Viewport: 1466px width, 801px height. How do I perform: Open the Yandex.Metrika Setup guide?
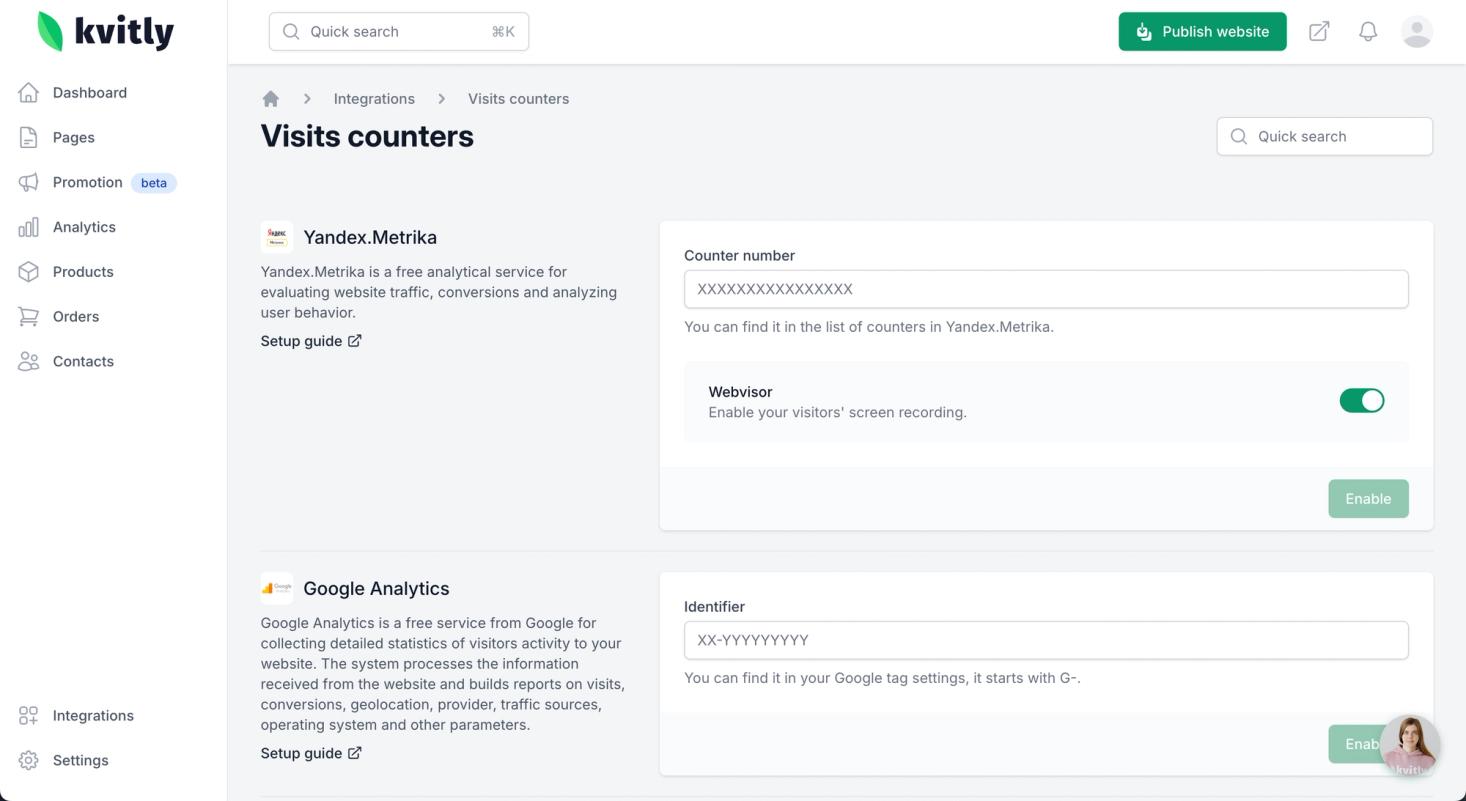click(x=302, y=341)
